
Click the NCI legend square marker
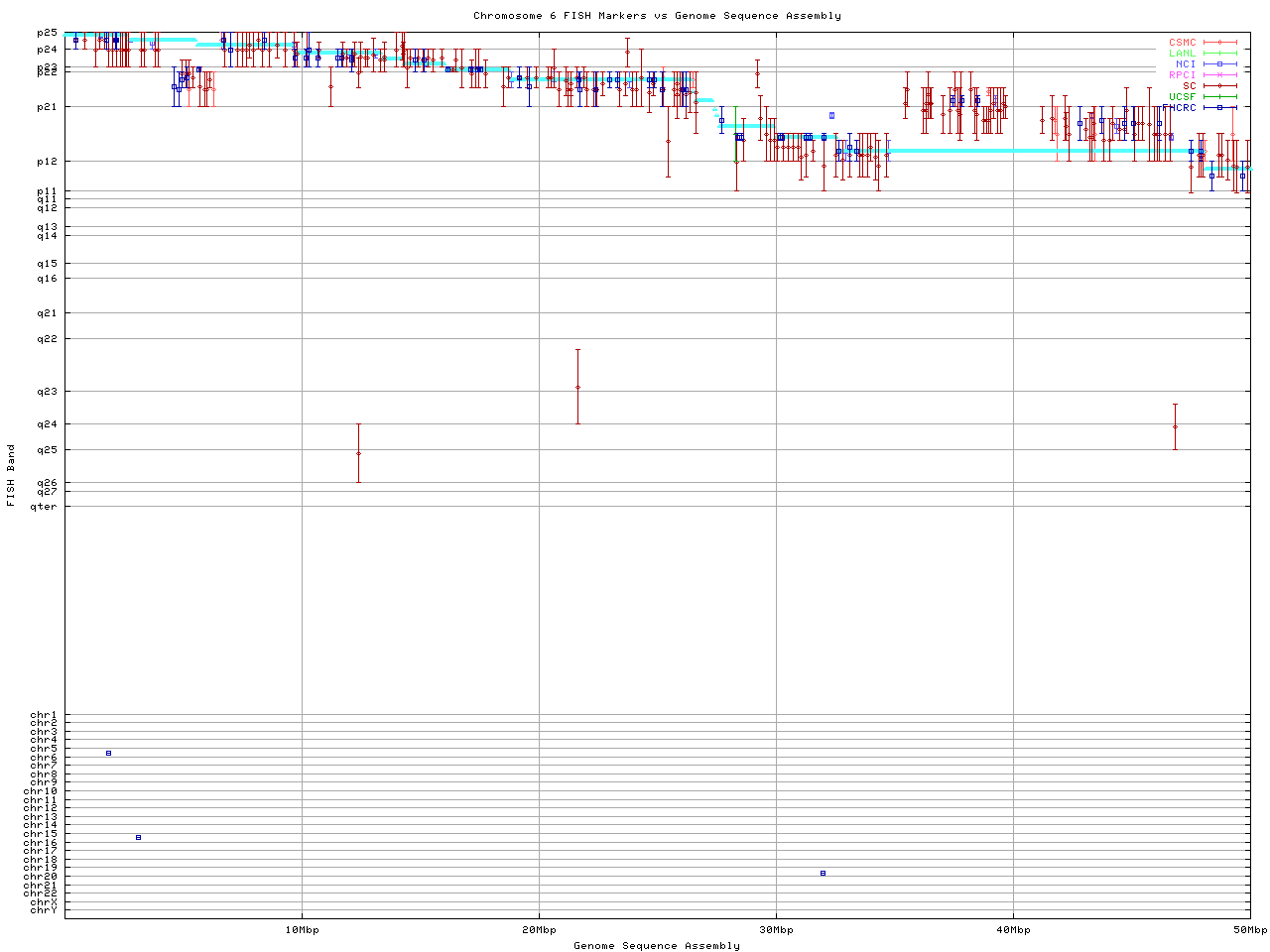click(1219, 64)
